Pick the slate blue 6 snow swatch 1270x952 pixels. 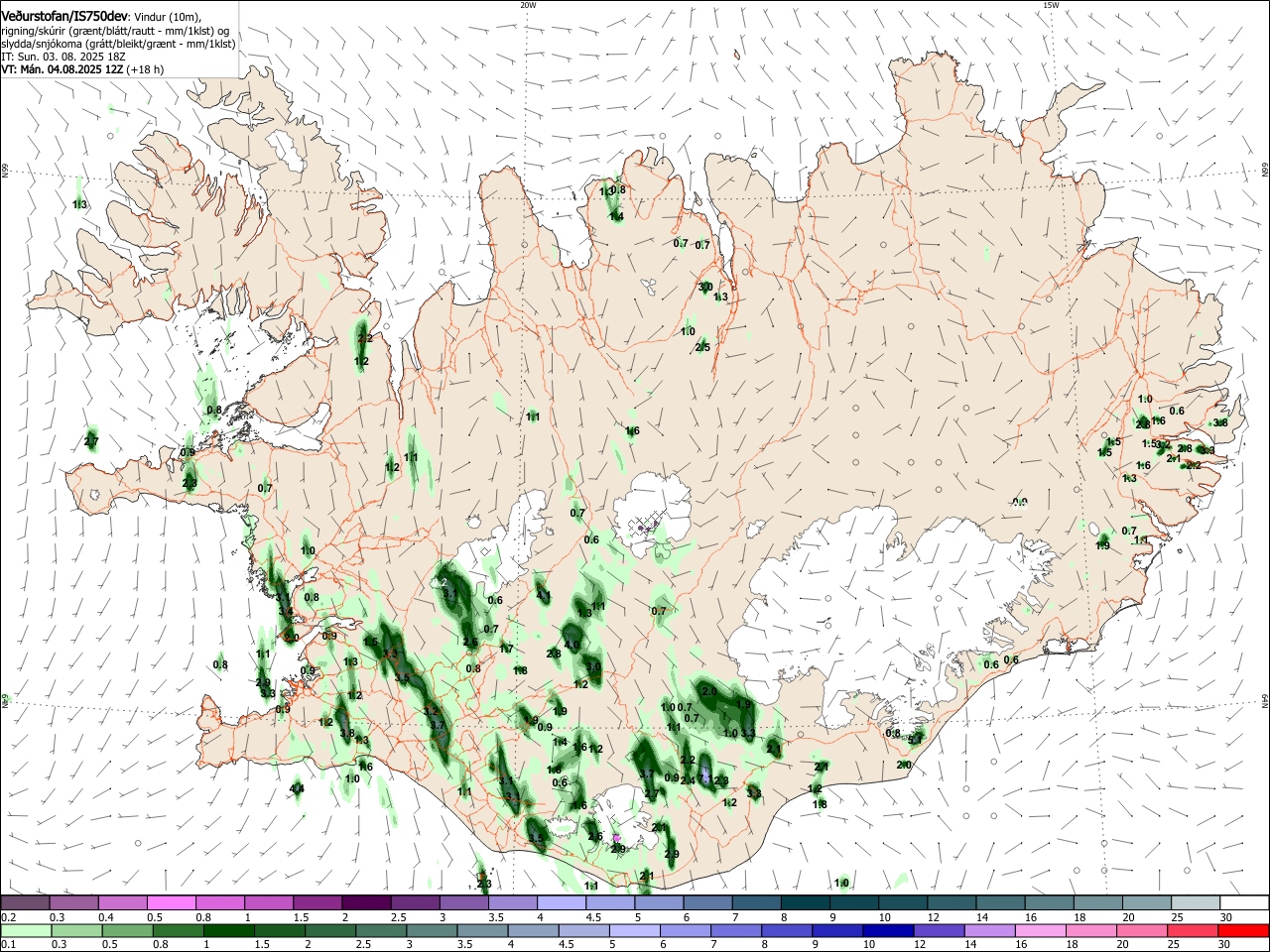(x=708, y=903)
